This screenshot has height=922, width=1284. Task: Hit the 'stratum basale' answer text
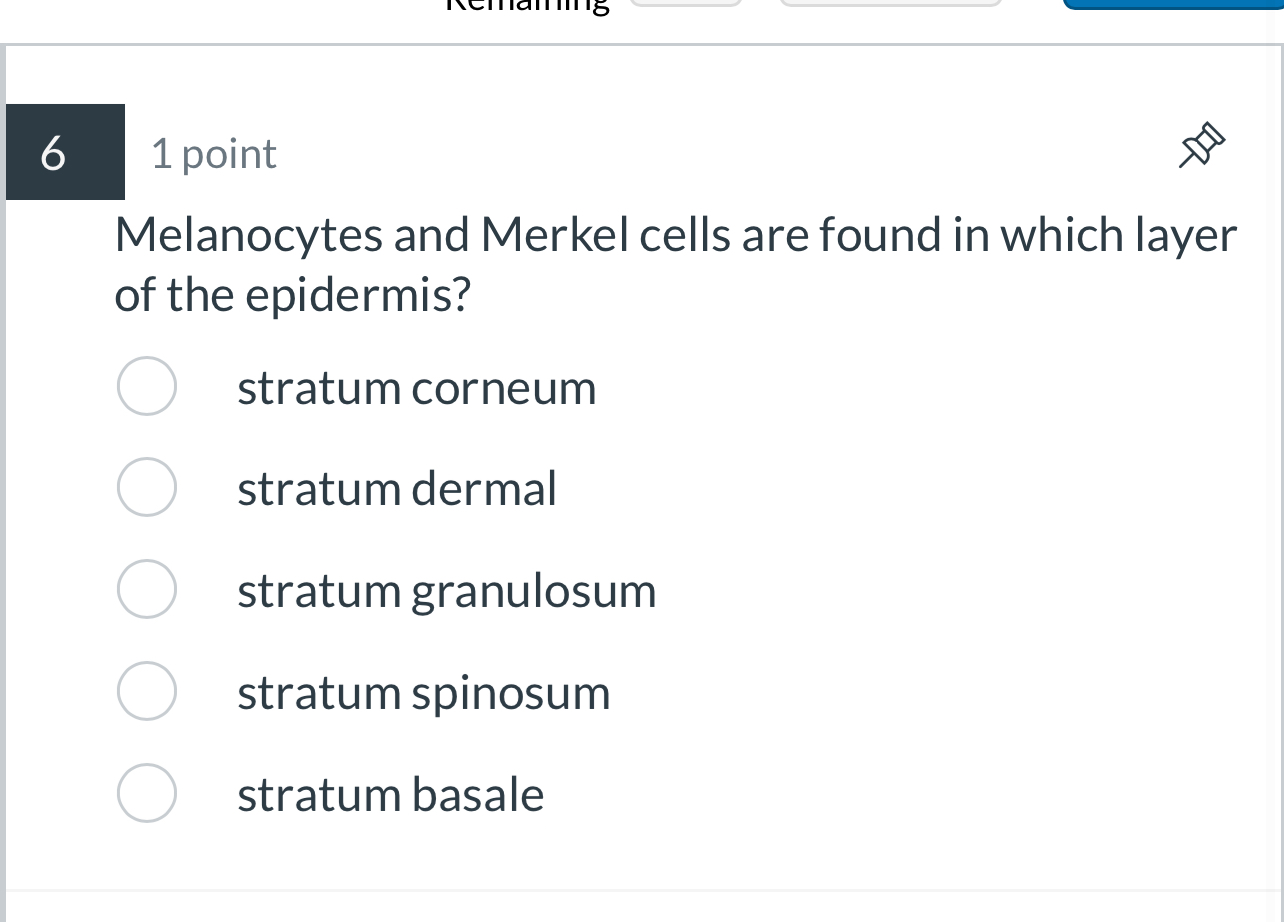[x=390, y=795]
